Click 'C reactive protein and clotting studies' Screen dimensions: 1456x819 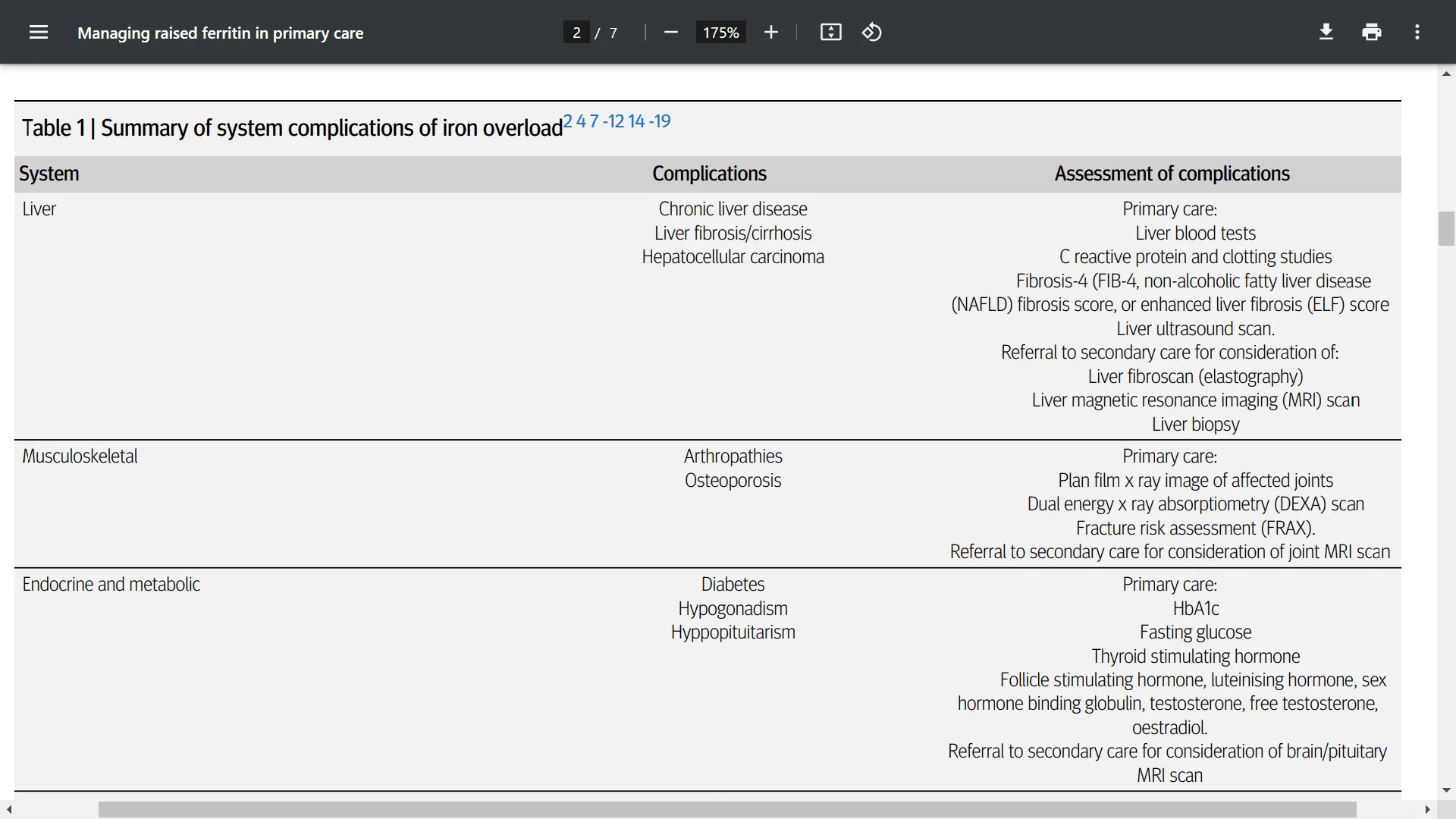(1195, 256)
